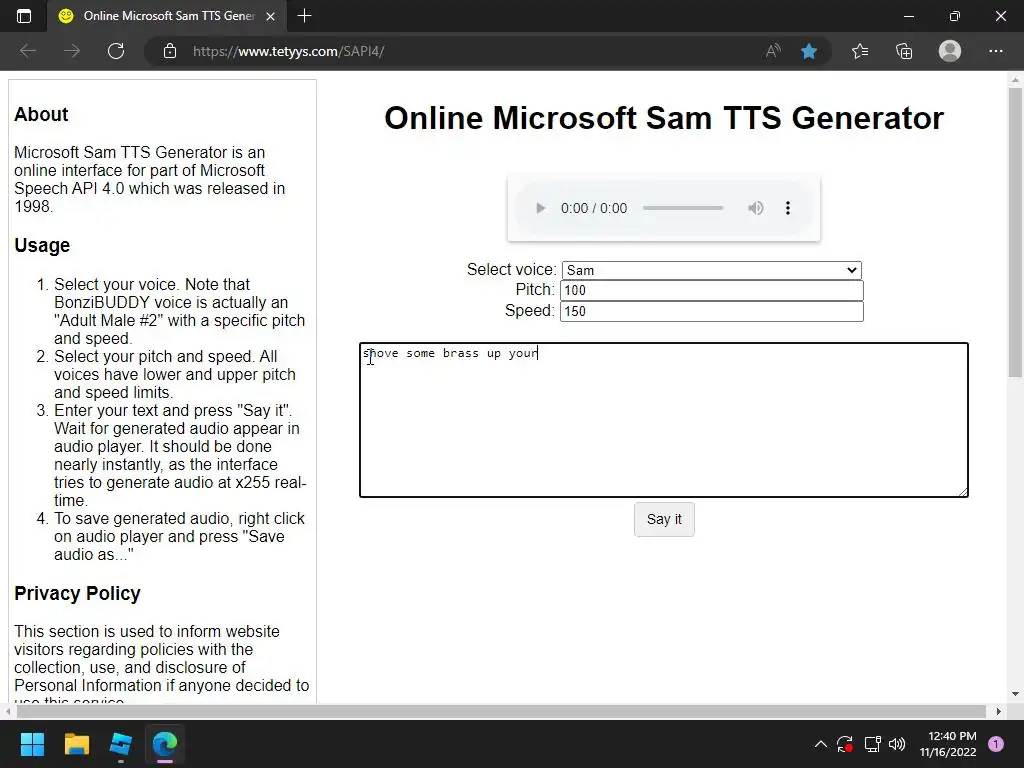
Task: Click the vertical page scrollbar
Action: 1015,232
